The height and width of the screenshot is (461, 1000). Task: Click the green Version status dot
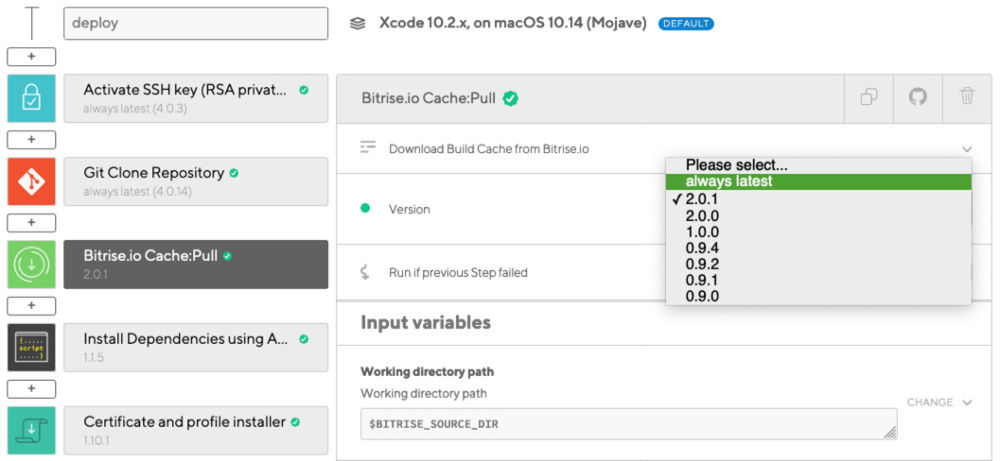click(365, 208)
